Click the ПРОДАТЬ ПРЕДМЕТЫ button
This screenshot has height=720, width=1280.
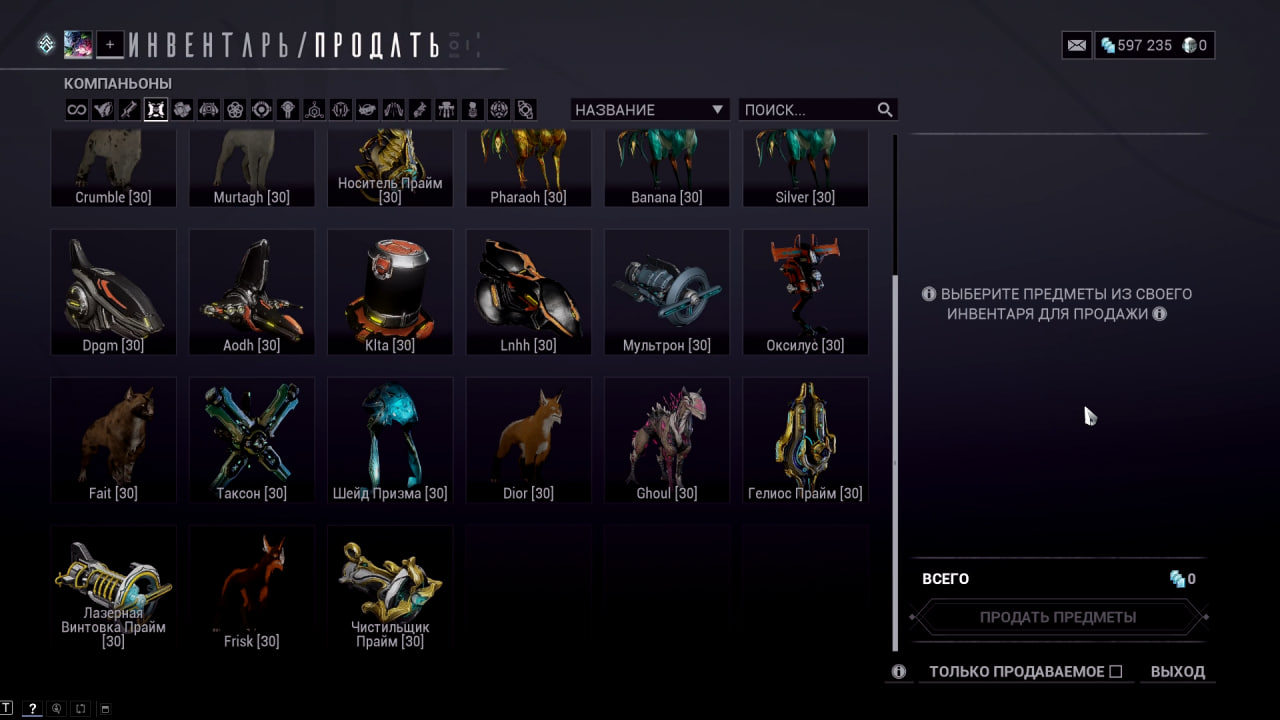click(1058, 617)
